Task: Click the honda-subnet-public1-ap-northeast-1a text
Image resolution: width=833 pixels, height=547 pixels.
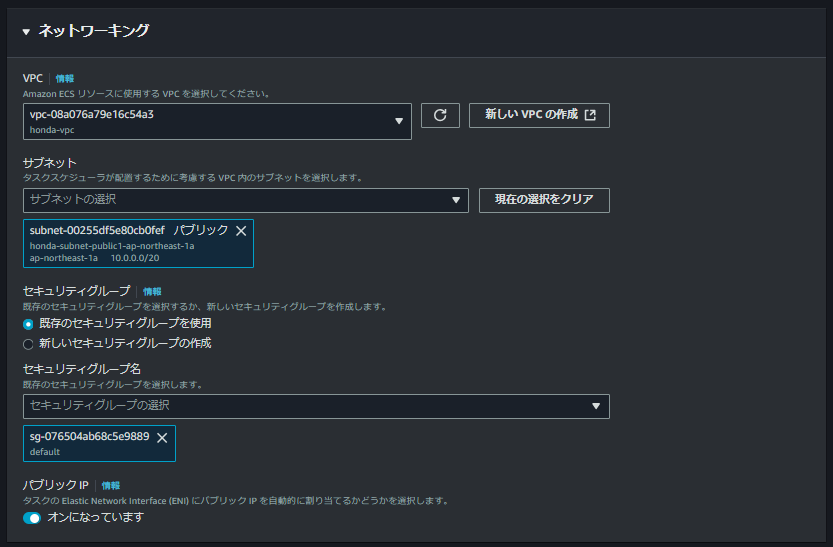Action: [x=112, y=246]
